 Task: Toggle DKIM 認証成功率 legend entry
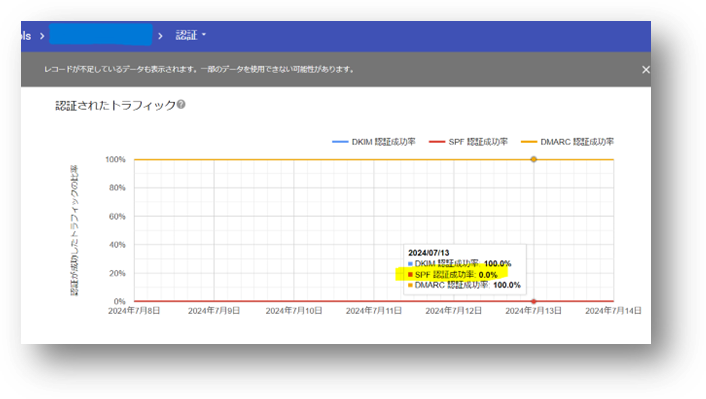tap(374, 142)
